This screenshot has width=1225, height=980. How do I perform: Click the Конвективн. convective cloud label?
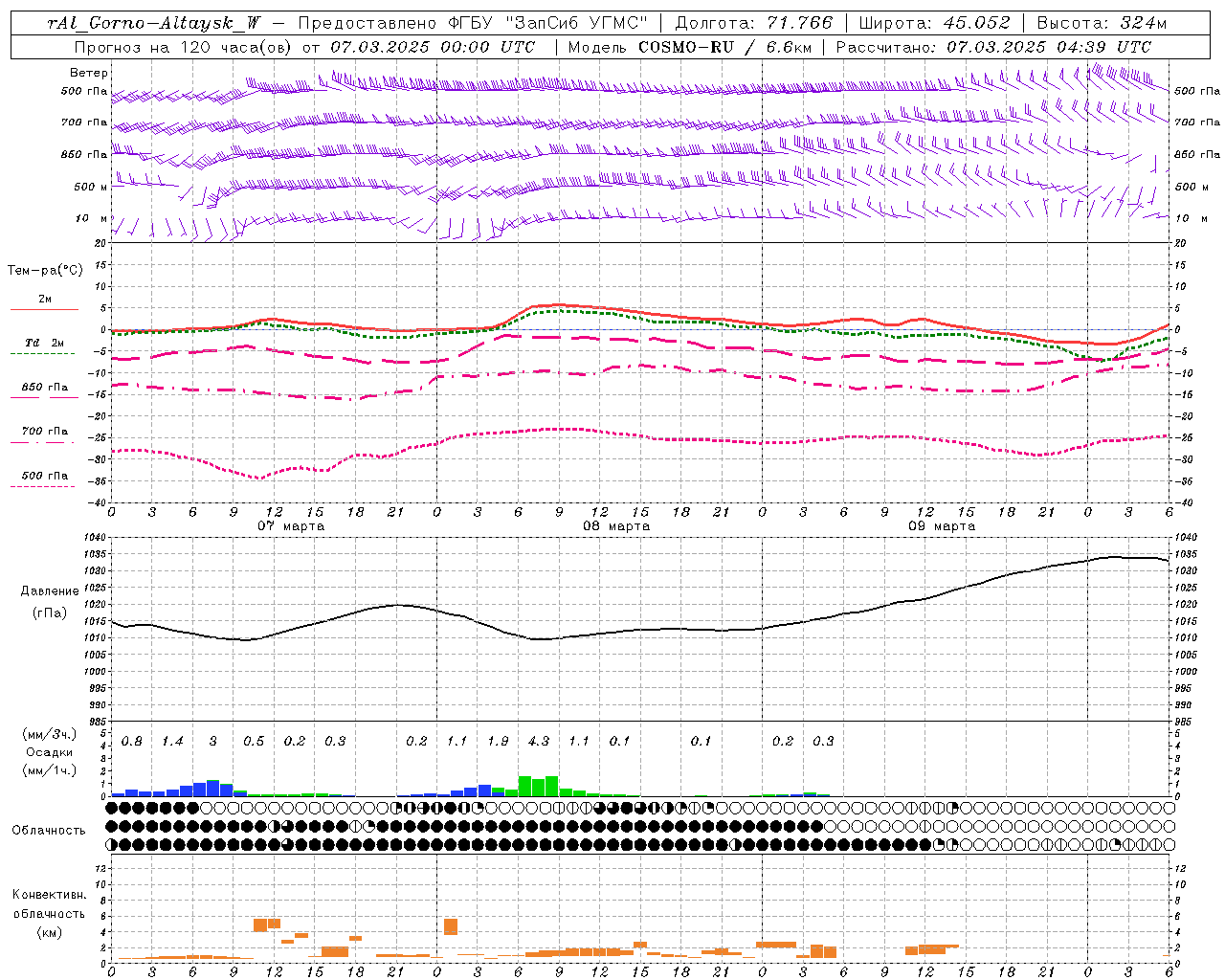(49, 895)
